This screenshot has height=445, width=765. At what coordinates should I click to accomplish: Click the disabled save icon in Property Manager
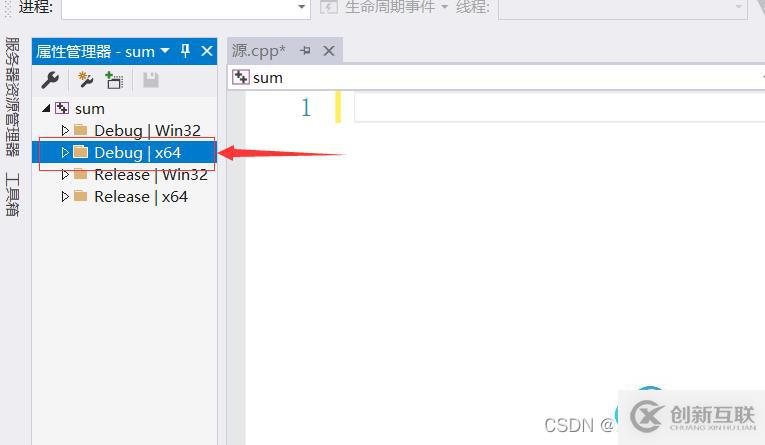151,80
